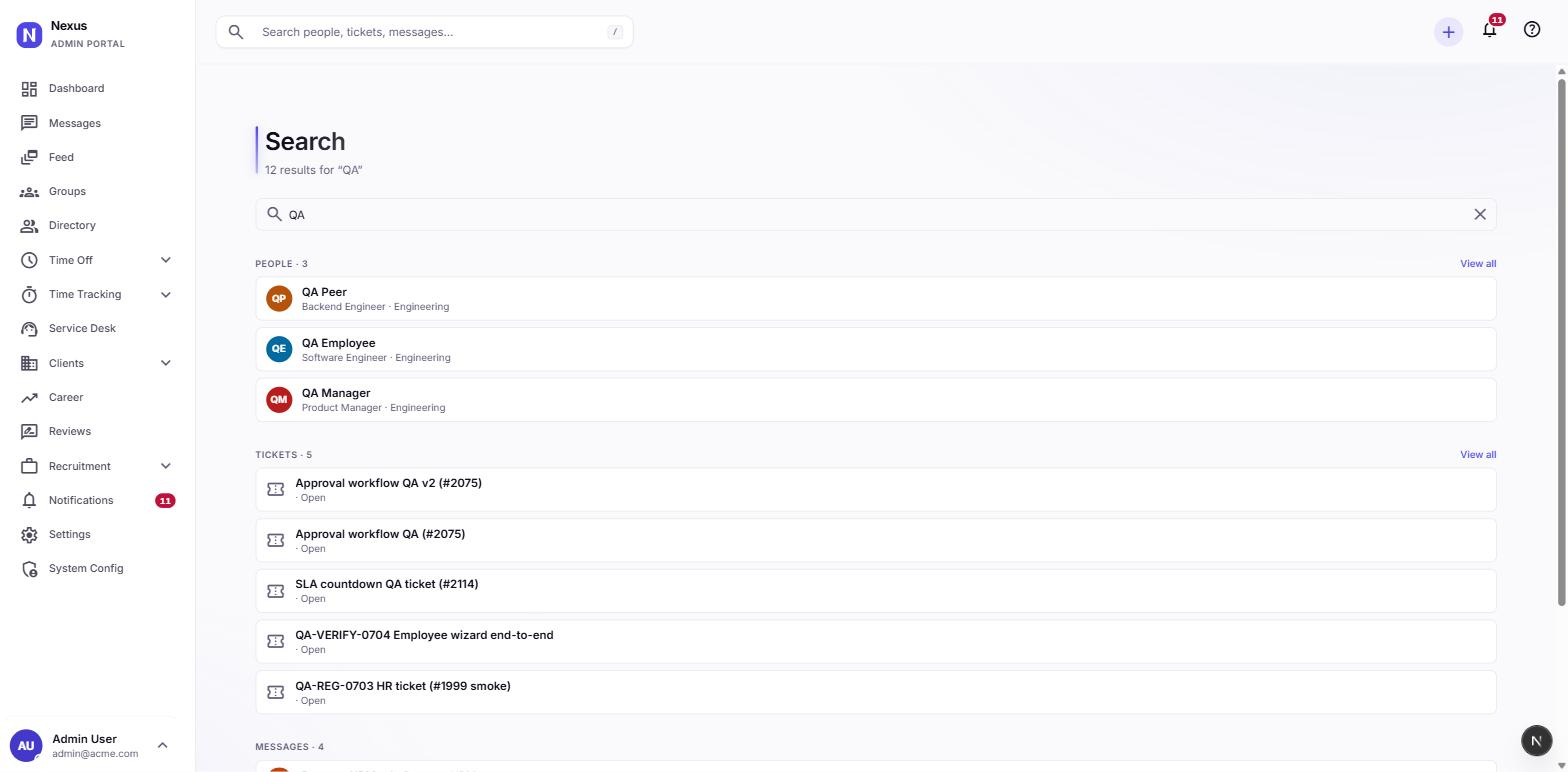Click View all for Tickets results

1478,455
